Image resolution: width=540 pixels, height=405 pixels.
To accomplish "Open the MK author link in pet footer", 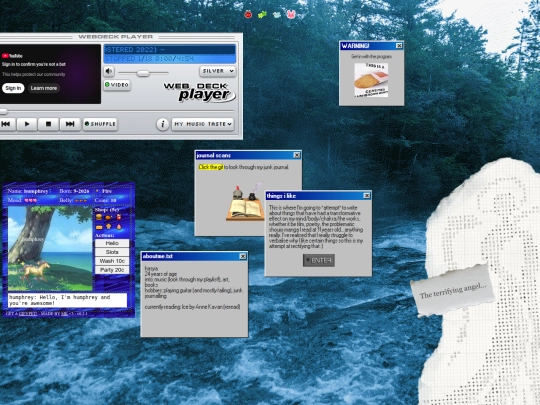I will tap(64, 314).
